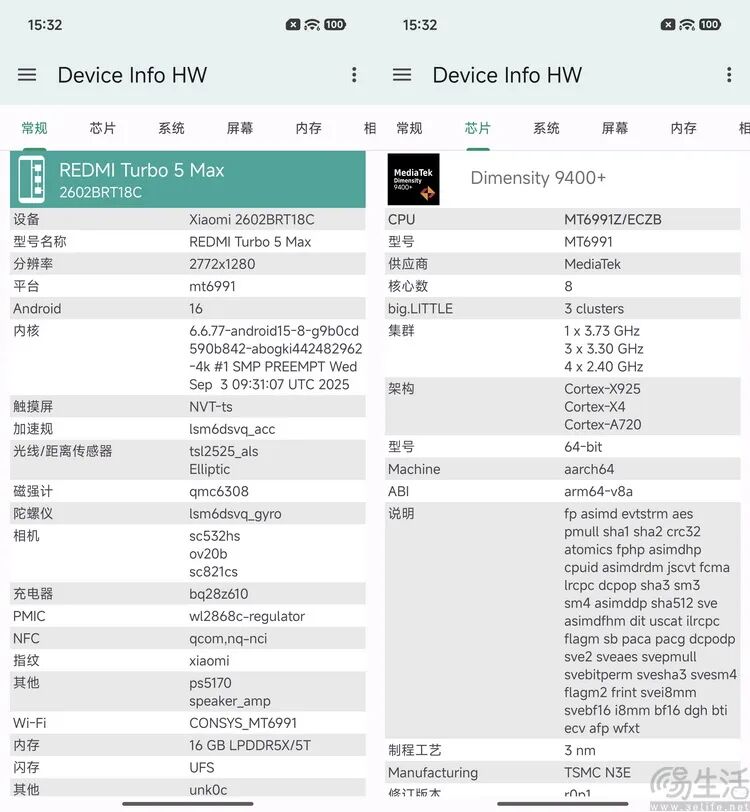Image resolution: width=750 pixels, height=812 pixels.
Task: Tap the Wi-Fi status icon in left status bar
Action: (x=312, y=24)
